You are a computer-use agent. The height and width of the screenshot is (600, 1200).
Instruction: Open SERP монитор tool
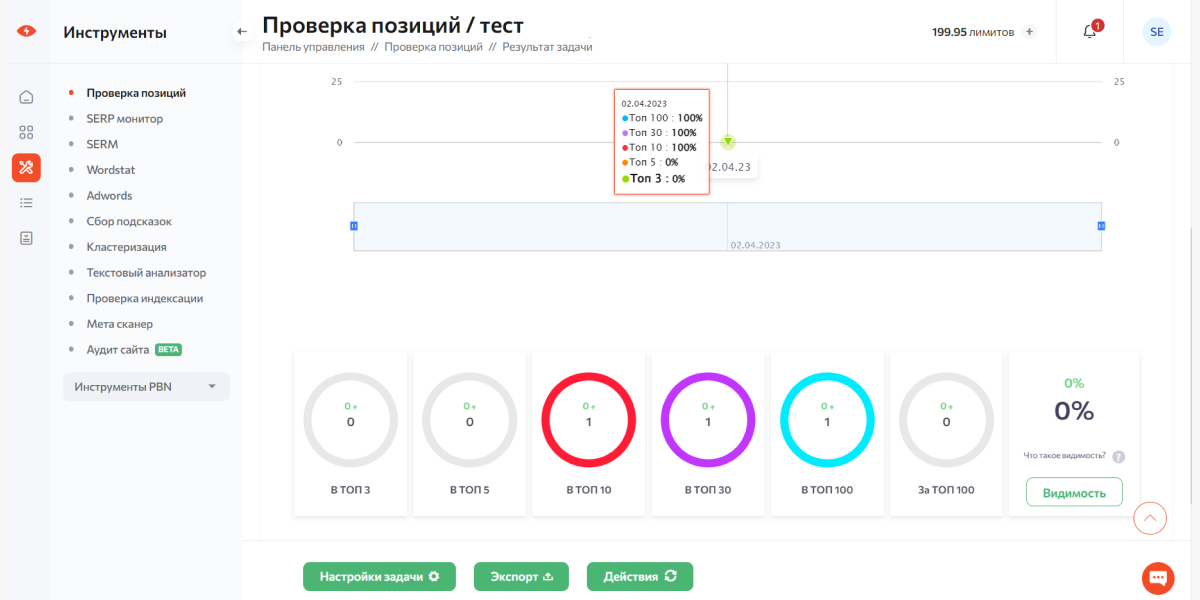[125, 119]
